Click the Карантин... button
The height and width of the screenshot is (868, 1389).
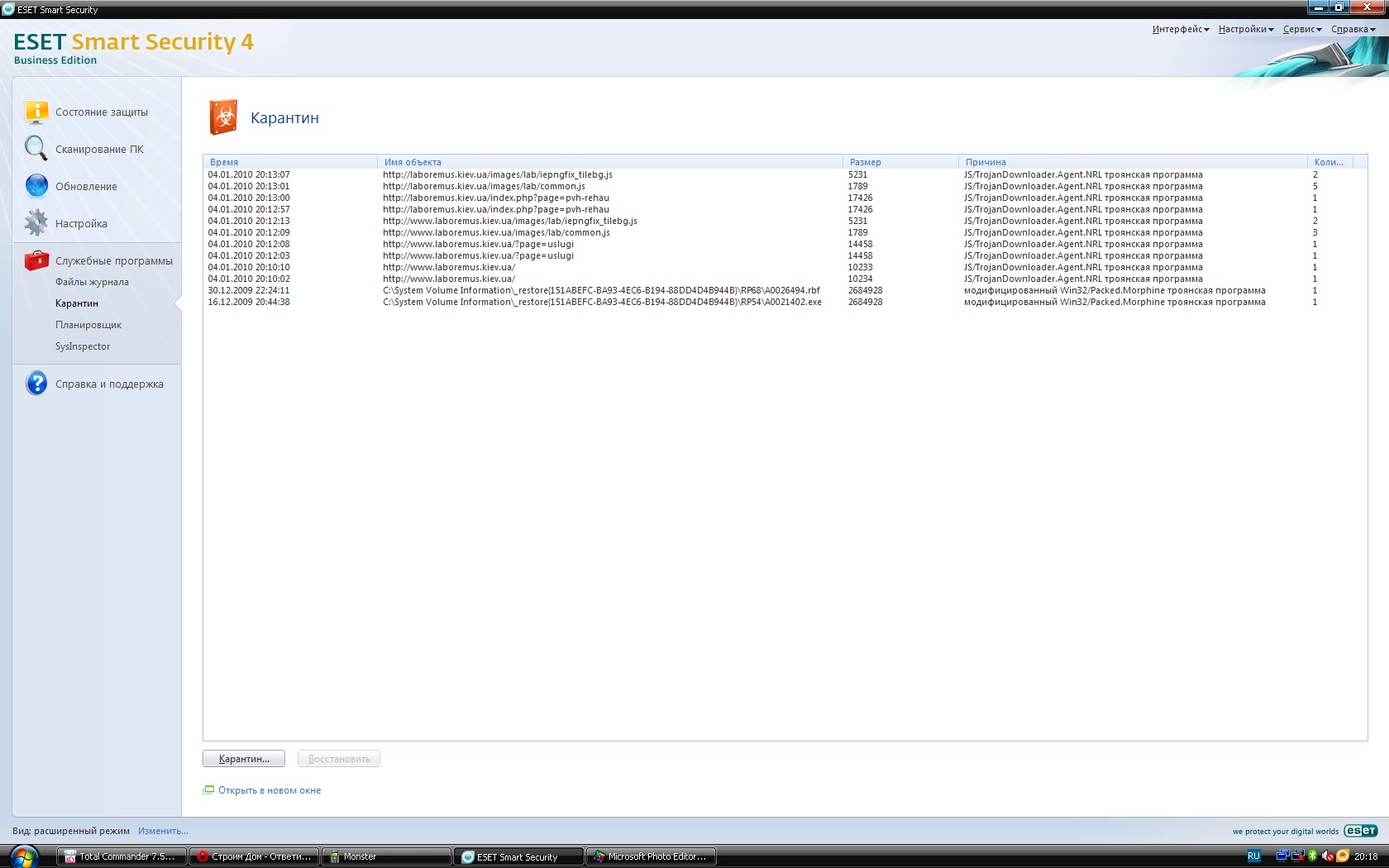pyautogui.click(x=244, y=758)
